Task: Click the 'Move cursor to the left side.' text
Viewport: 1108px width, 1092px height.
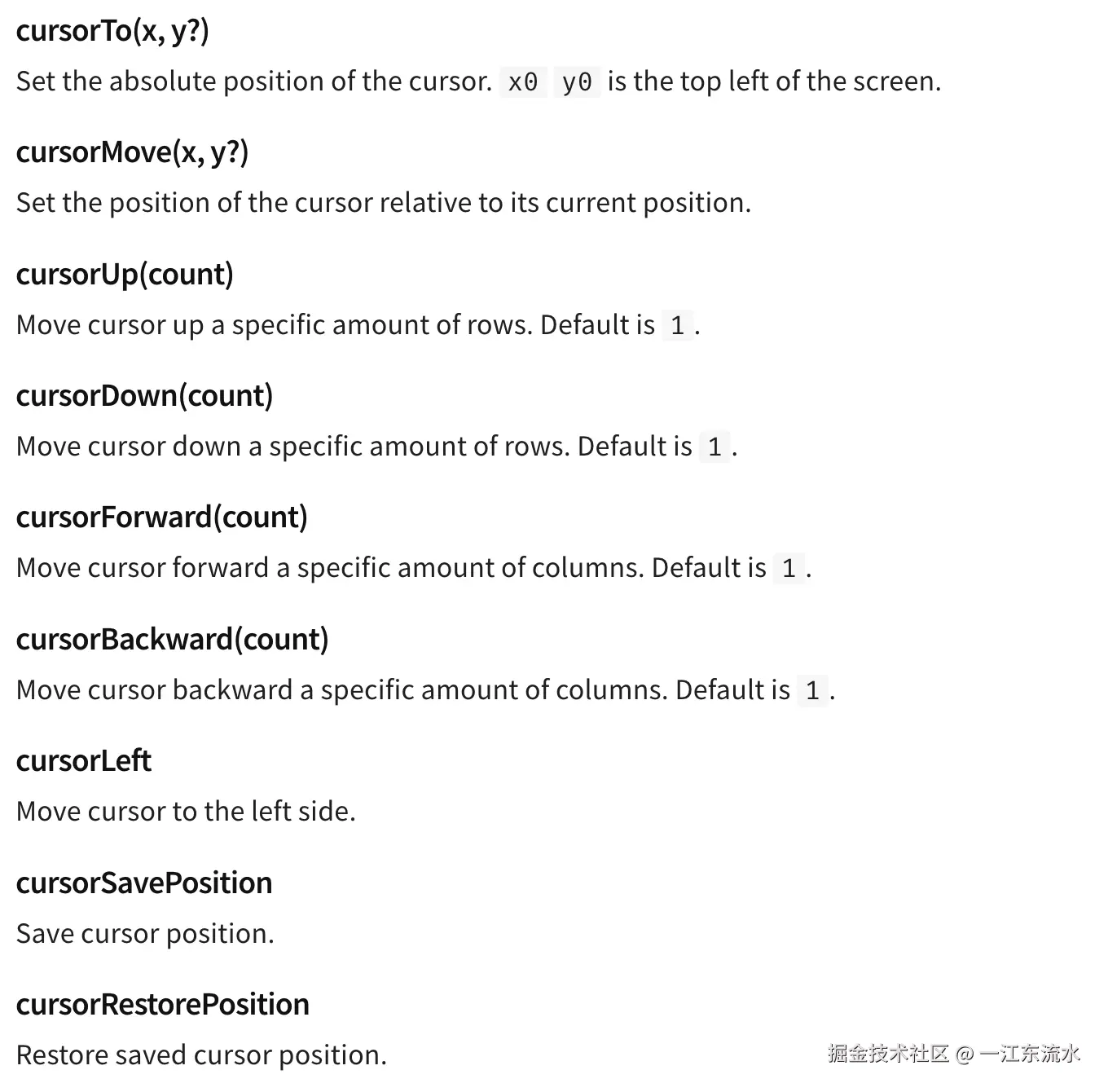Action: coord(186,812)
